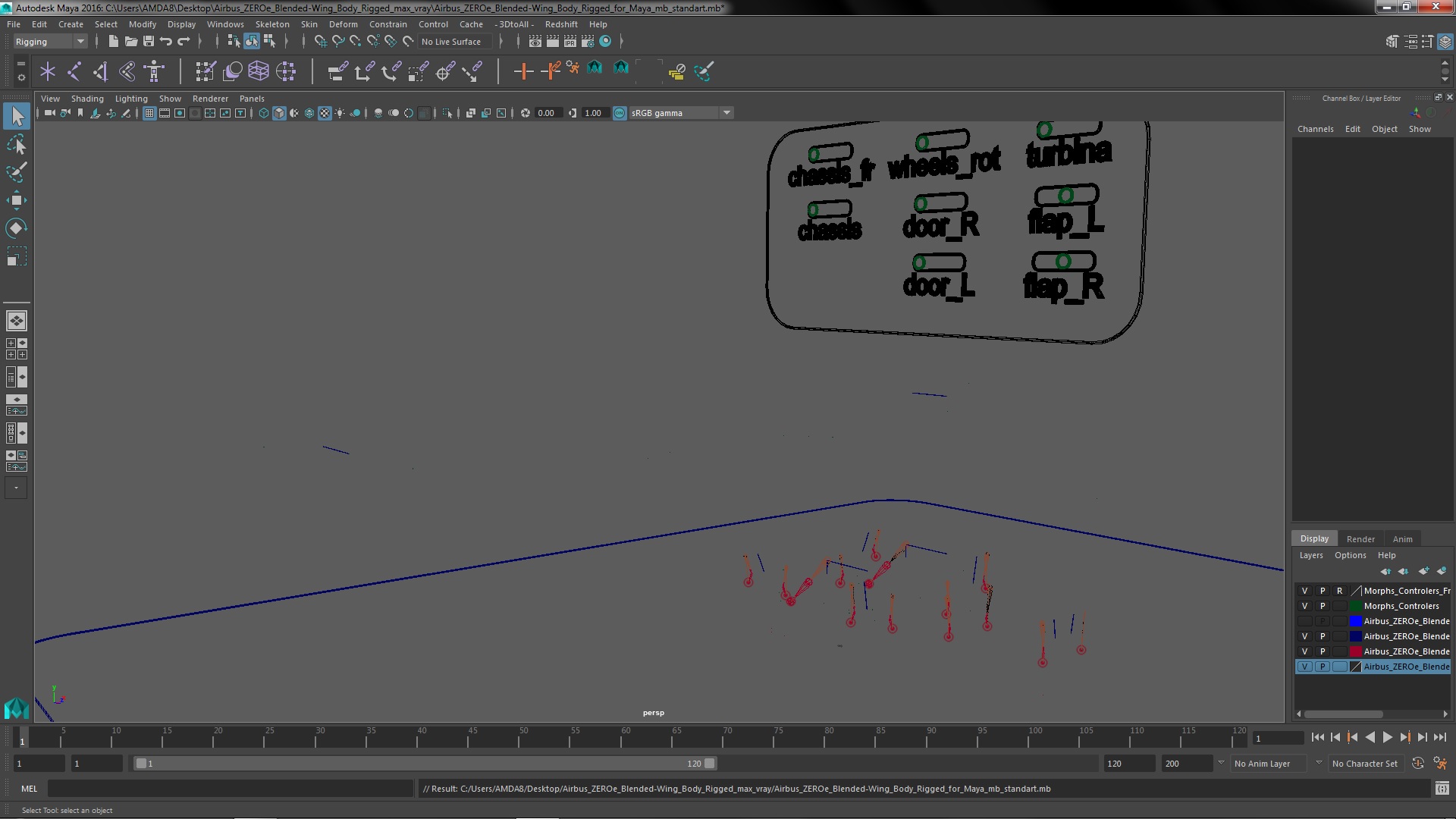Image resolution: width=1456 pixels, height=819 pixels.
Task: Open a scene file using the folder icon
Action: (x=130, y=41)
